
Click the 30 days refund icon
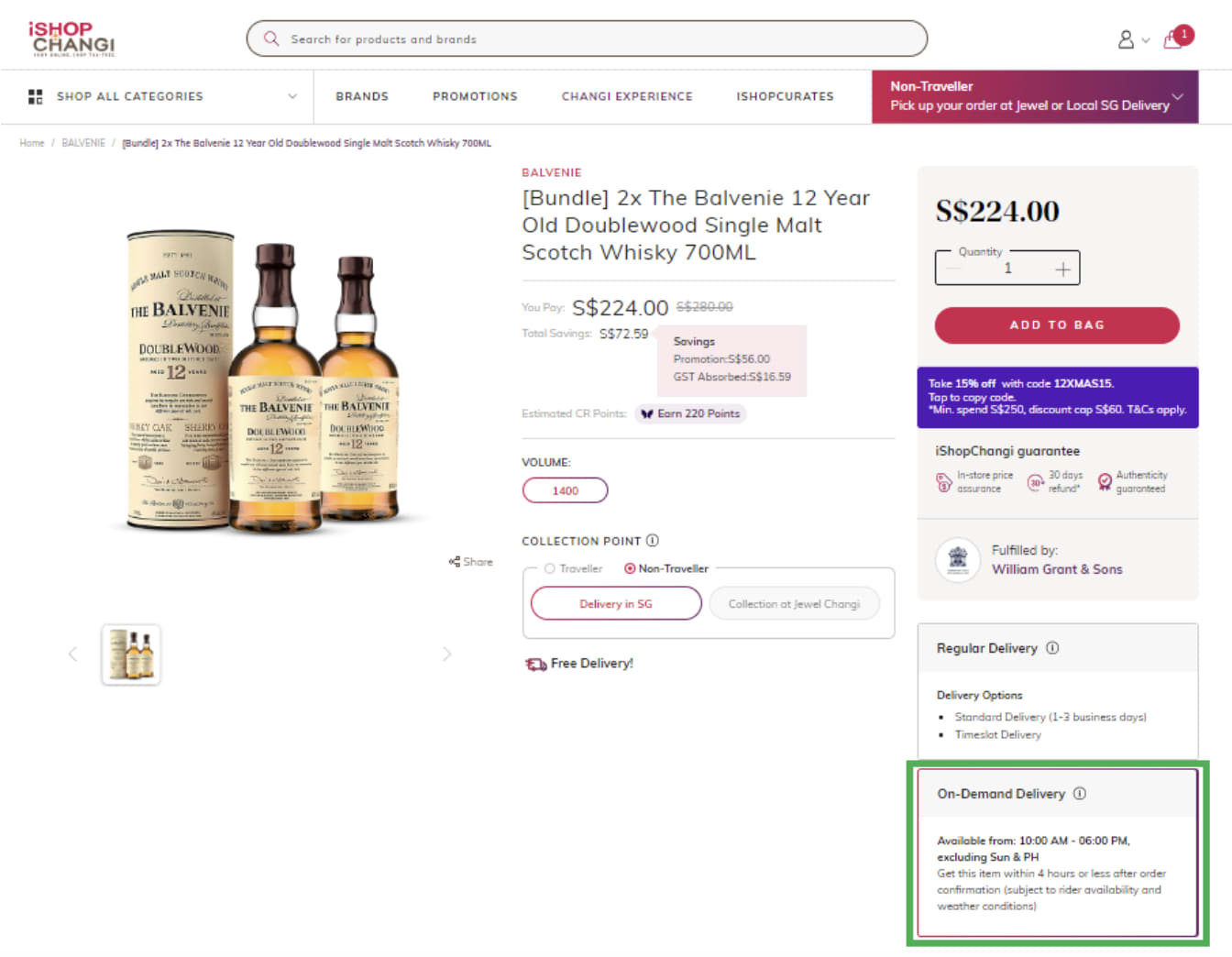coord(1036,482)
